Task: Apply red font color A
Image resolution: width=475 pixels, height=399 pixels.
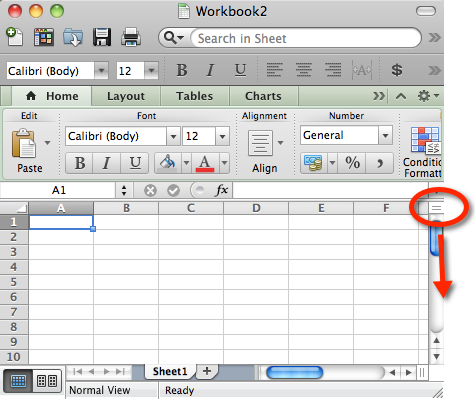Action: 205,163
